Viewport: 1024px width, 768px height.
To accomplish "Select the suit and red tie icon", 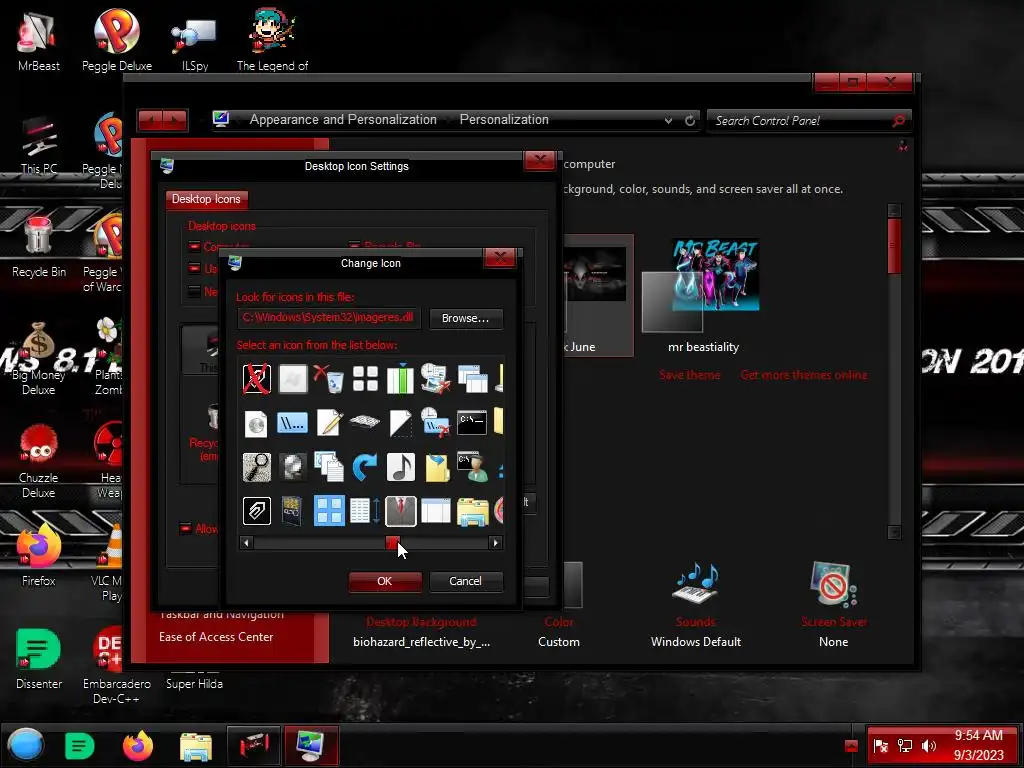I will coord(400,511).
